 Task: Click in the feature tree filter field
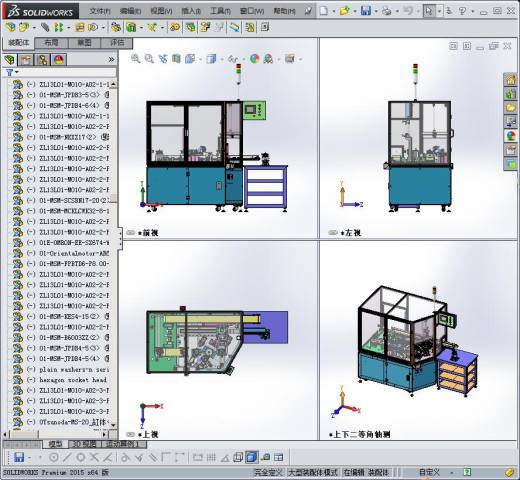coord(68,72)
